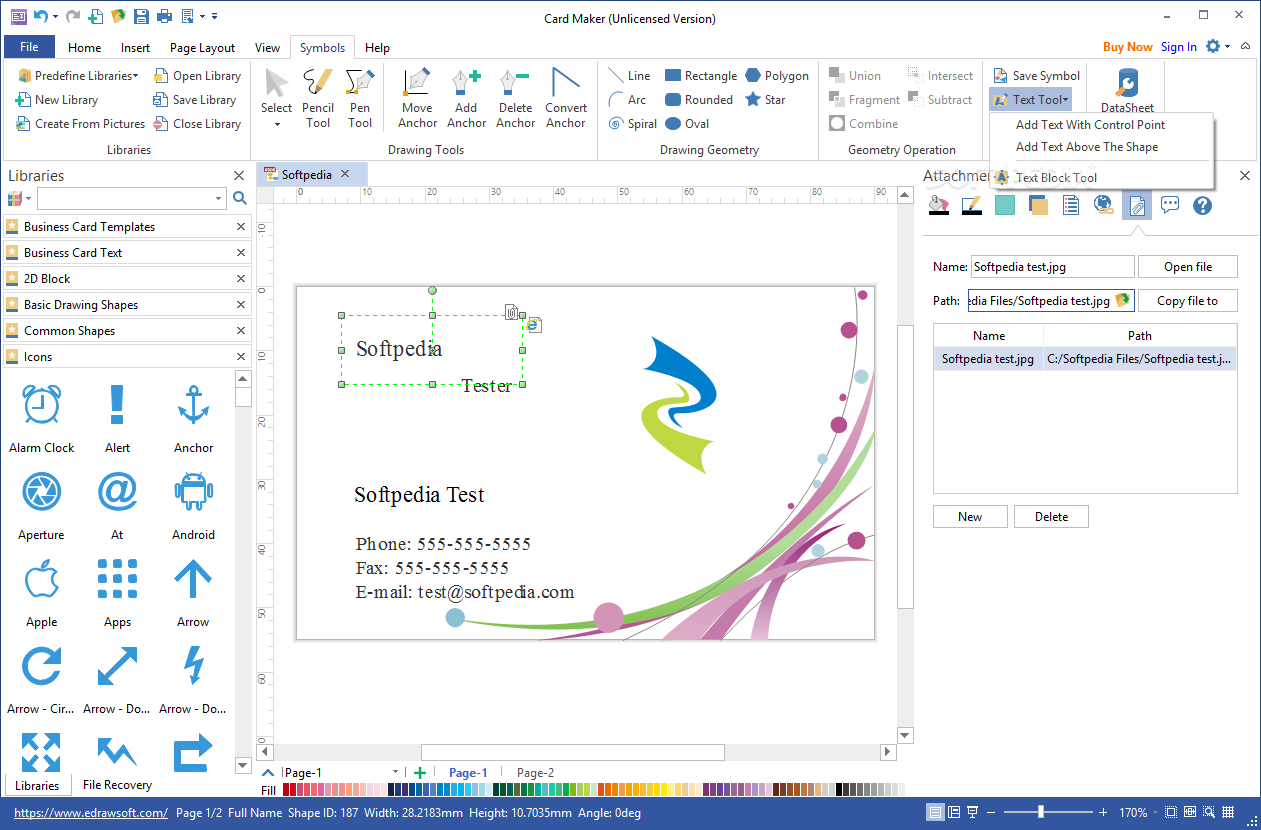The width and height of the screenshot is (1261, 830).
Task: Switch to the Page Layout tab
Action: [202, 47]
